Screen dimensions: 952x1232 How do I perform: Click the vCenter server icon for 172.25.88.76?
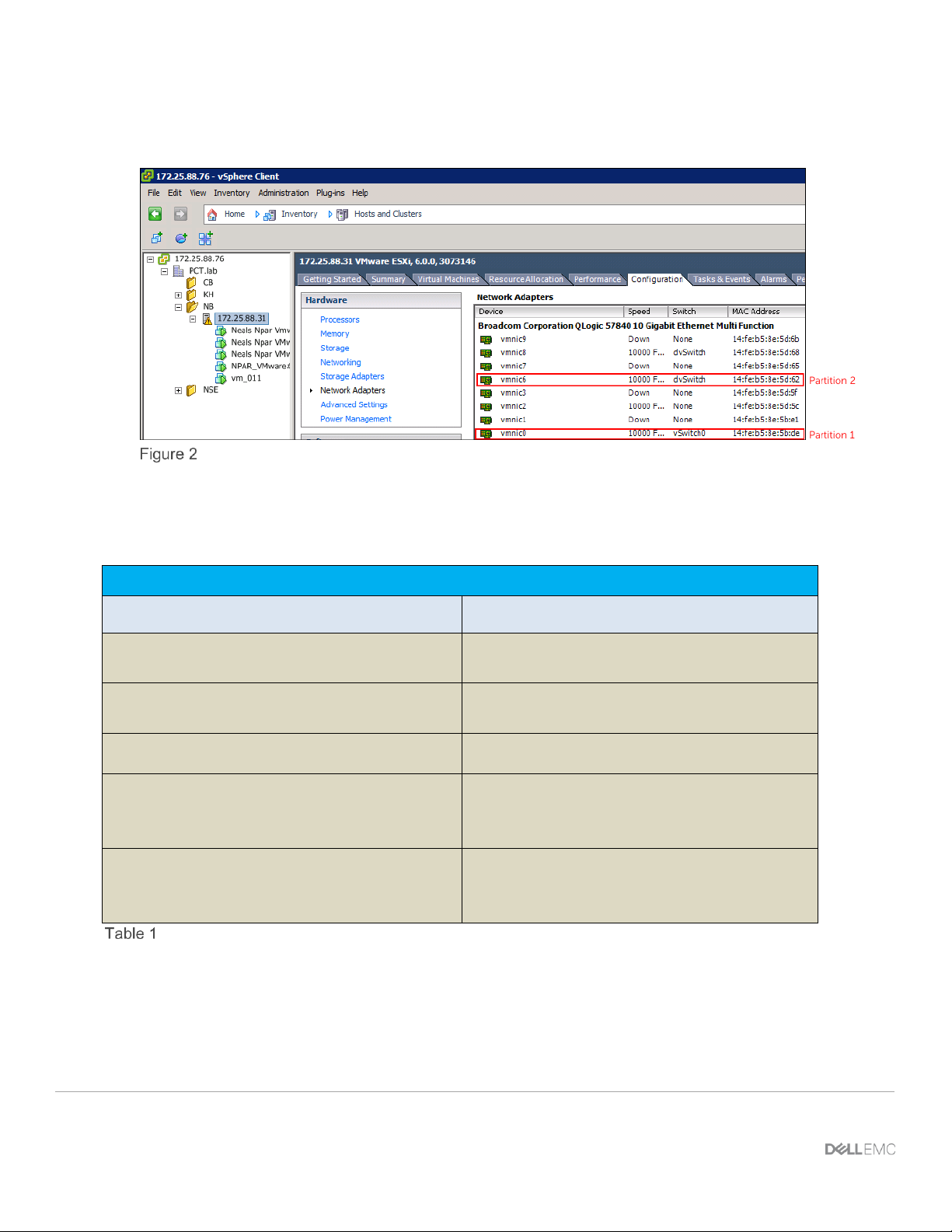[164, 259]
